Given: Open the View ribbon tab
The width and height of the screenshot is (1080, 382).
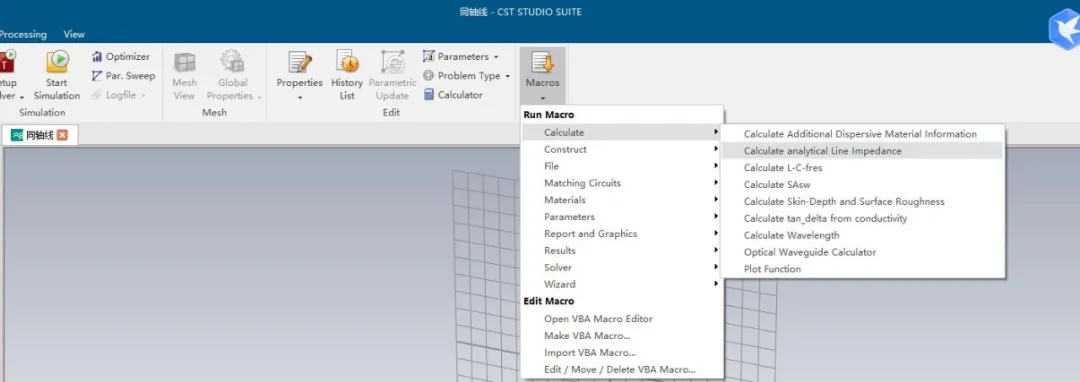Looking at the screenshot, I should 74,34.
